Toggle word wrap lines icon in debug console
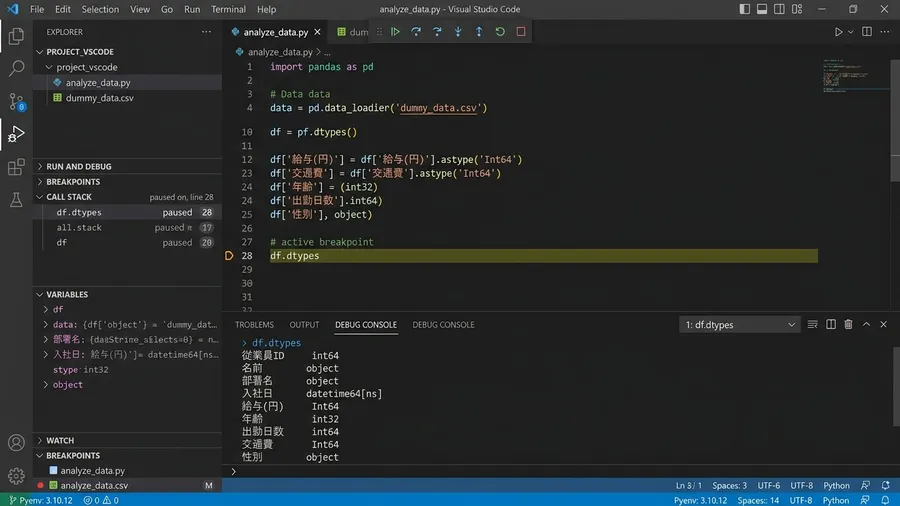Screen dimensions: 900x506 tap(812, 324)
